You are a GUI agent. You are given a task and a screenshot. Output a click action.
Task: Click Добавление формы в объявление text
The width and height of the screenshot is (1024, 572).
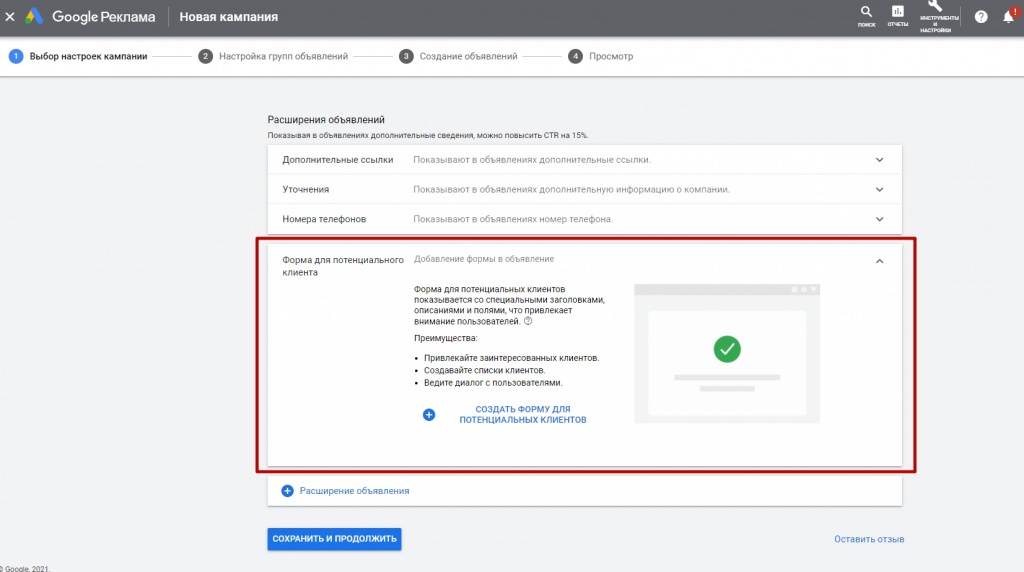[x=484, y=259]
